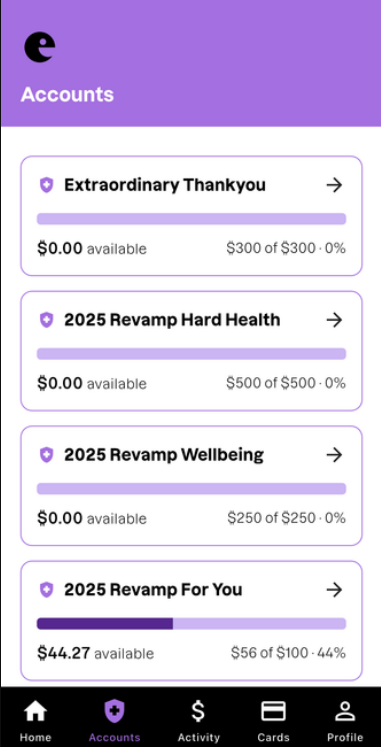381x747 pixels.
Task: Click arrow on 2025 Revamp Hard Health
Action: coord(334,320)
